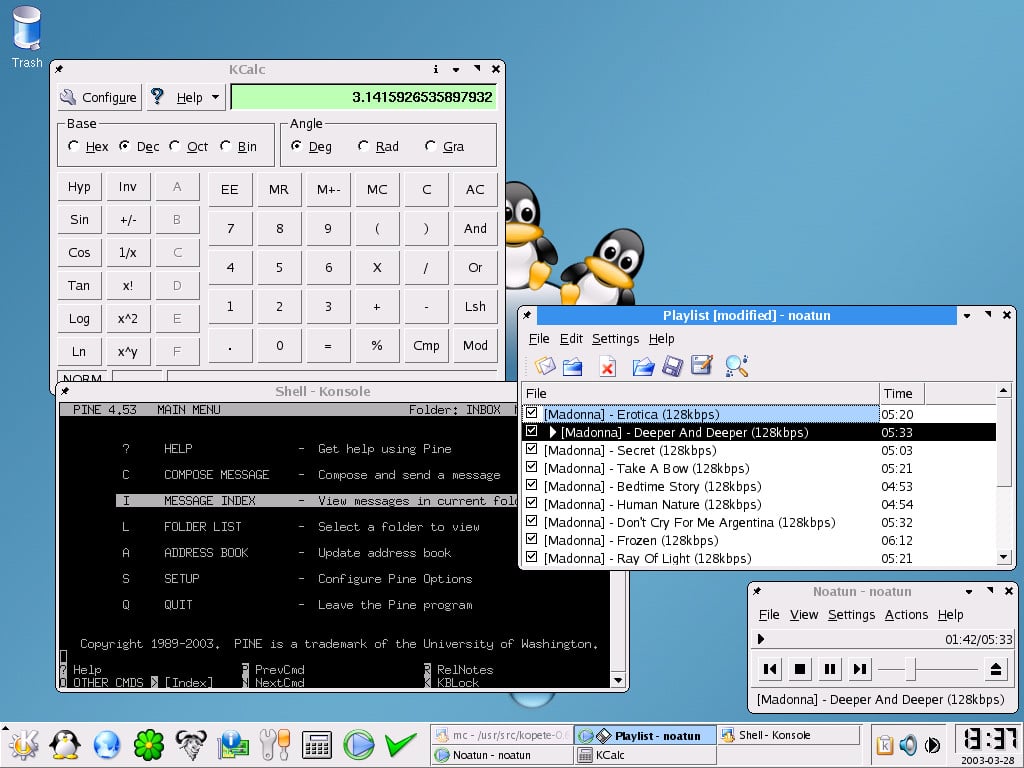
Task: Open the K application menu
Action: 23,745
